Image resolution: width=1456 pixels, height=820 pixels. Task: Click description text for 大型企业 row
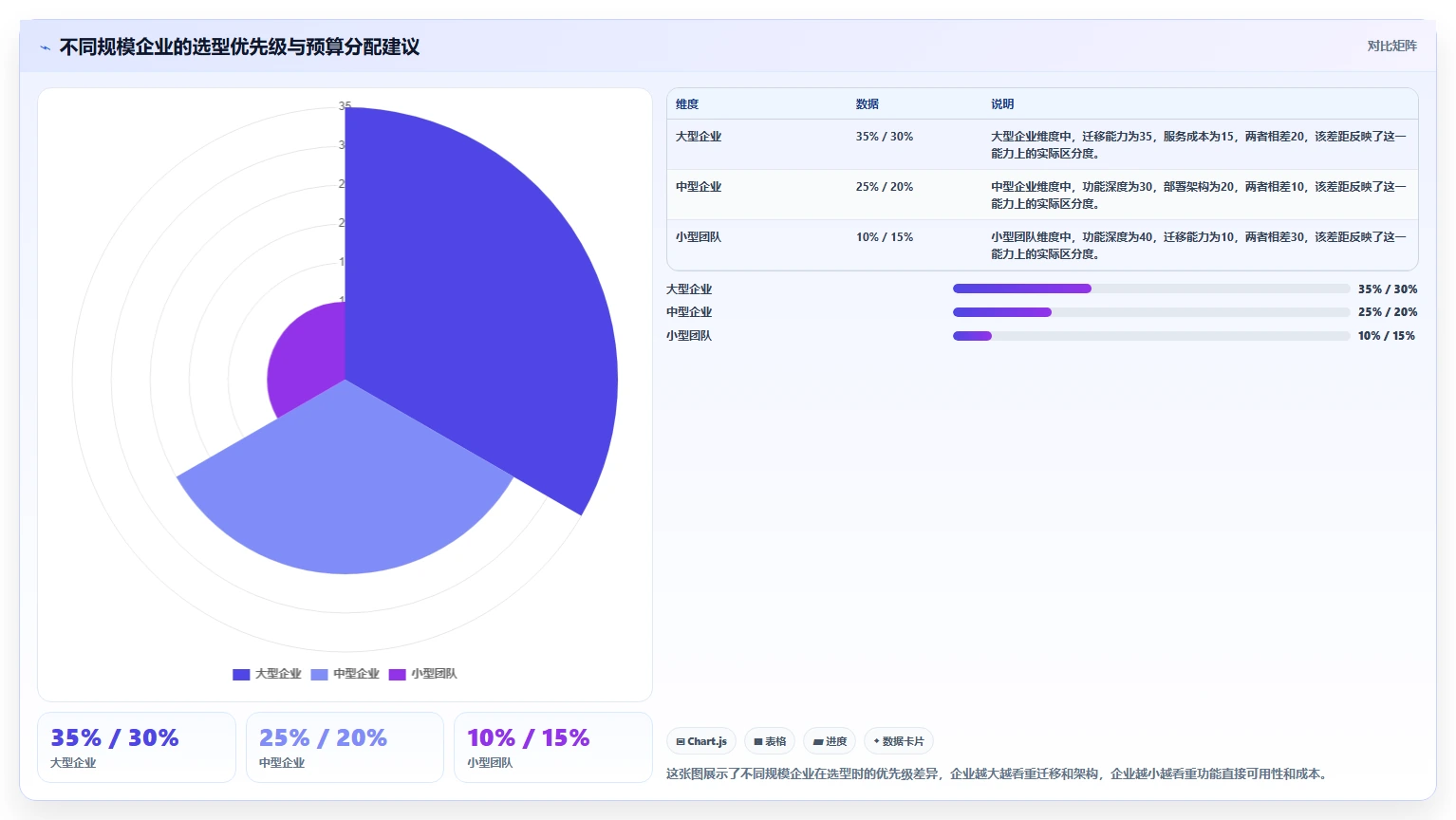coord(1199,145)
